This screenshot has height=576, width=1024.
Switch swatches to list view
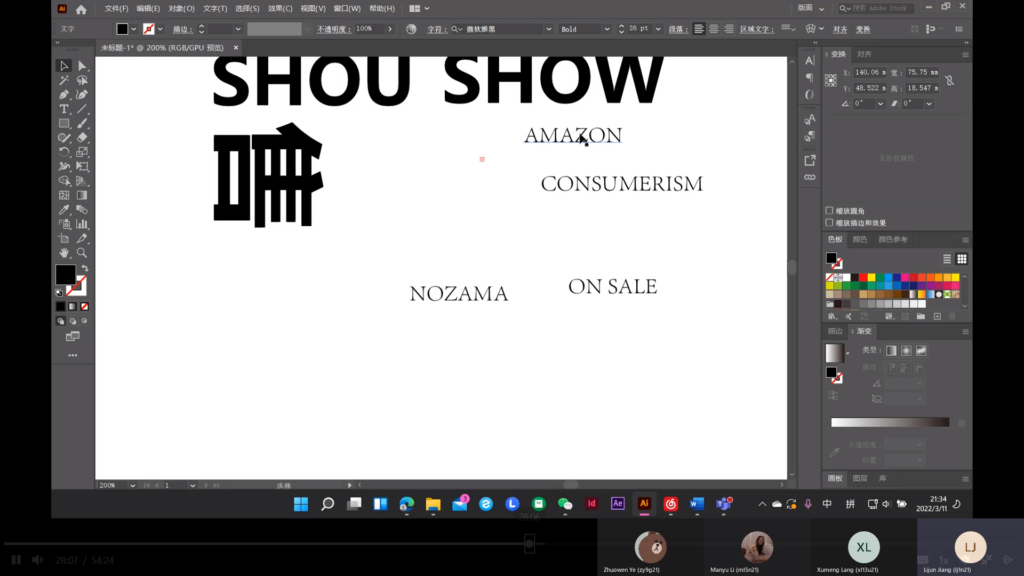[x=947, y=259]
